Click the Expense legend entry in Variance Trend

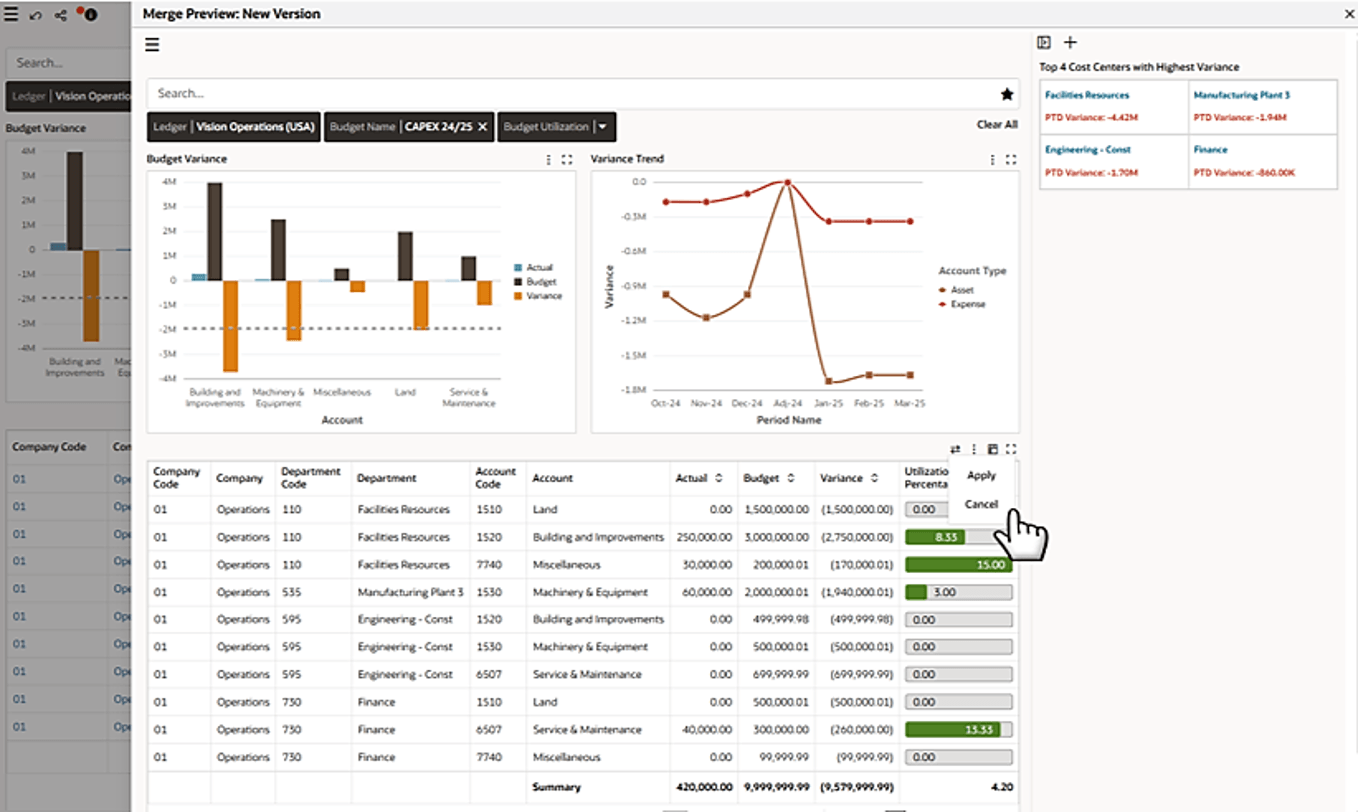click(961, 304)
